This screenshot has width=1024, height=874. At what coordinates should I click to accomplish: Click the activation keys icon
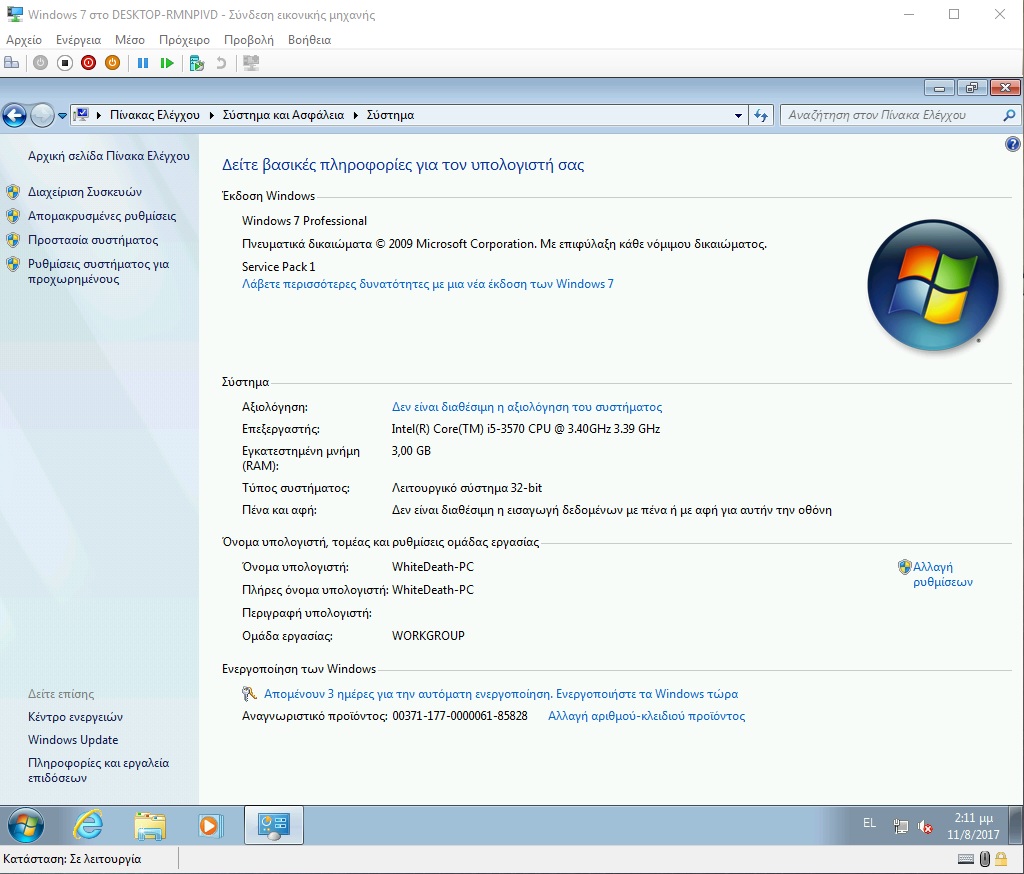tap(249, 694)
